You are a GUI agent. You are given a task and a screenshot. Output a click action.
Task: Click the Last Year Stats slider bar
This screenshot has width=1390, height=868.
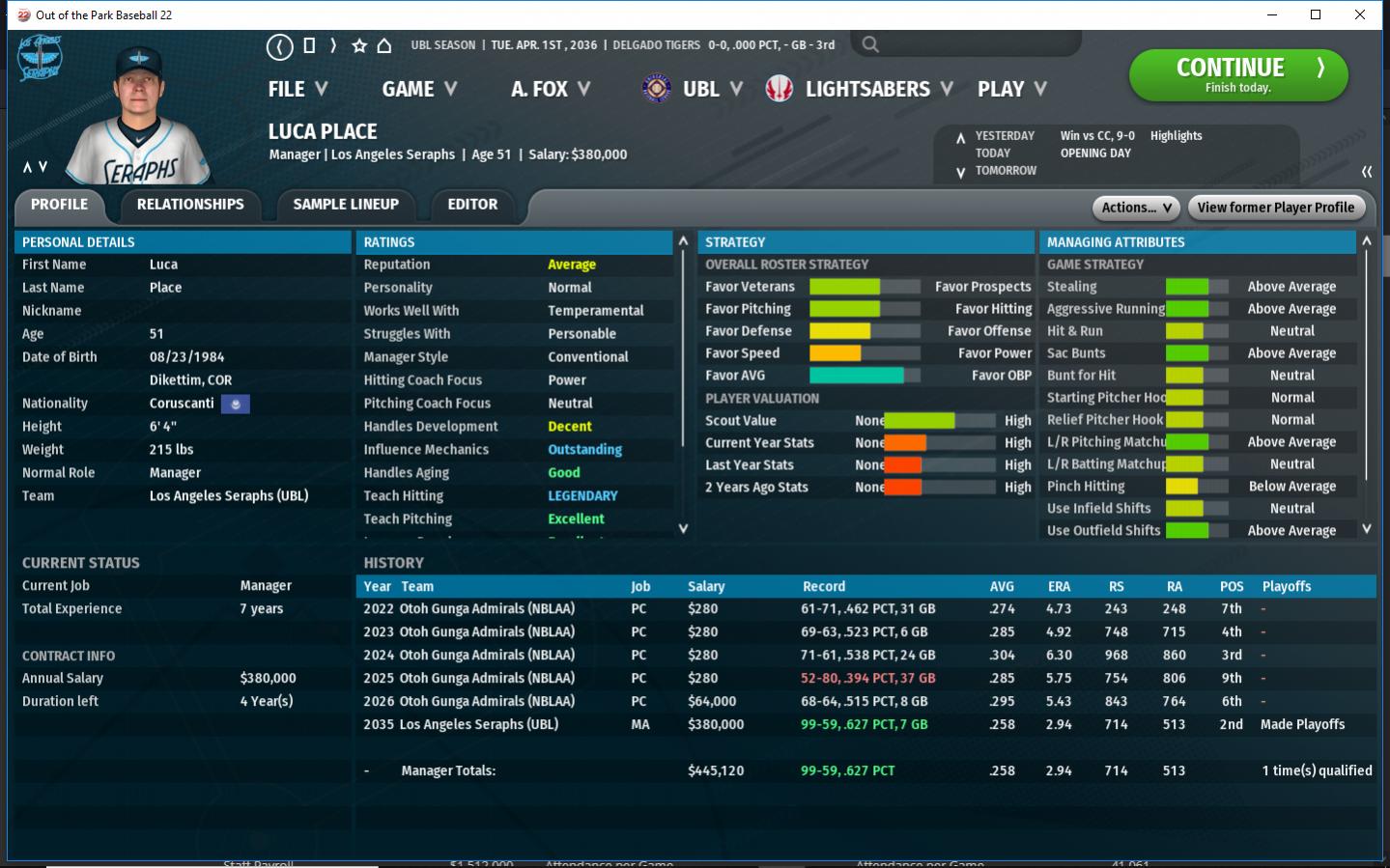[x=940, y=465]
